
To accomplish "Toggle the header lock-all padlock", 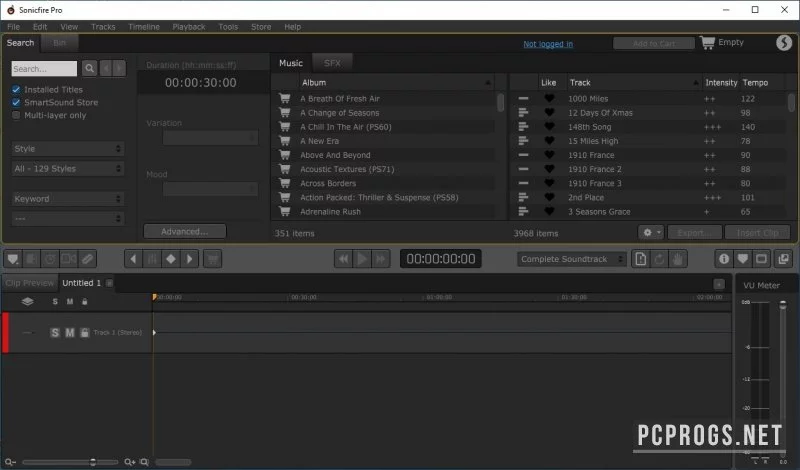I will click(x=85, y=302).
